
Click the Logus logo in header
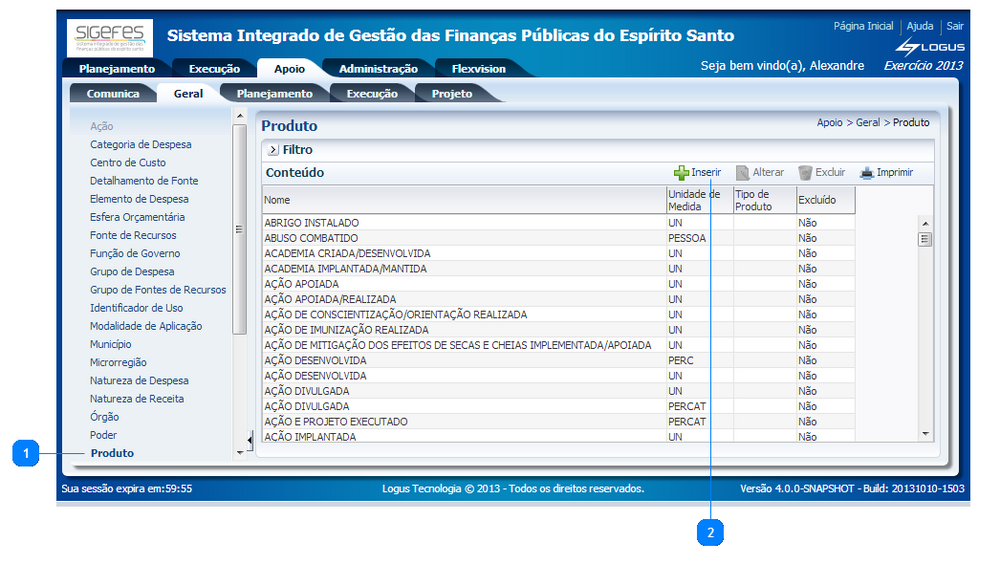929,47
